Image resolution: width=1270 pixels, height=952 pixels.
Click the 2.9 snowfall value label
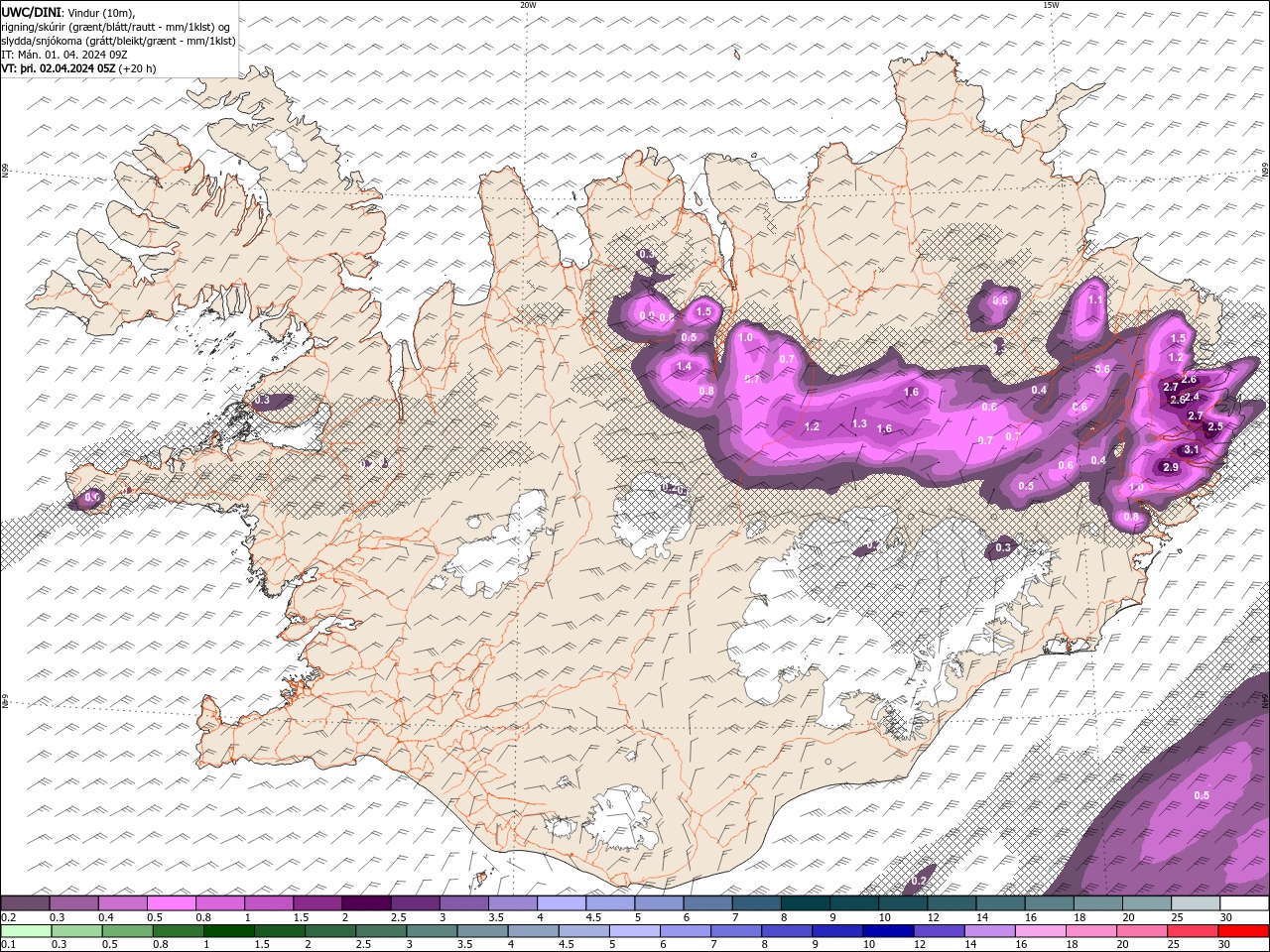pyautogui.click(x=1170, y=467)
